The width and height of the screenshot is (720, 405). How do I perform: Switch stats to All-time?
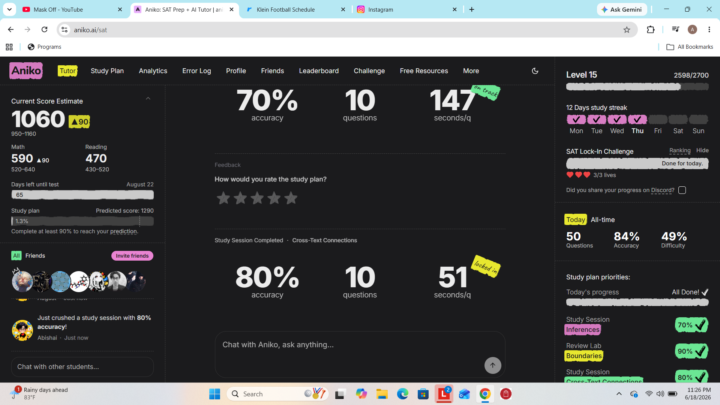coord(602,220)
